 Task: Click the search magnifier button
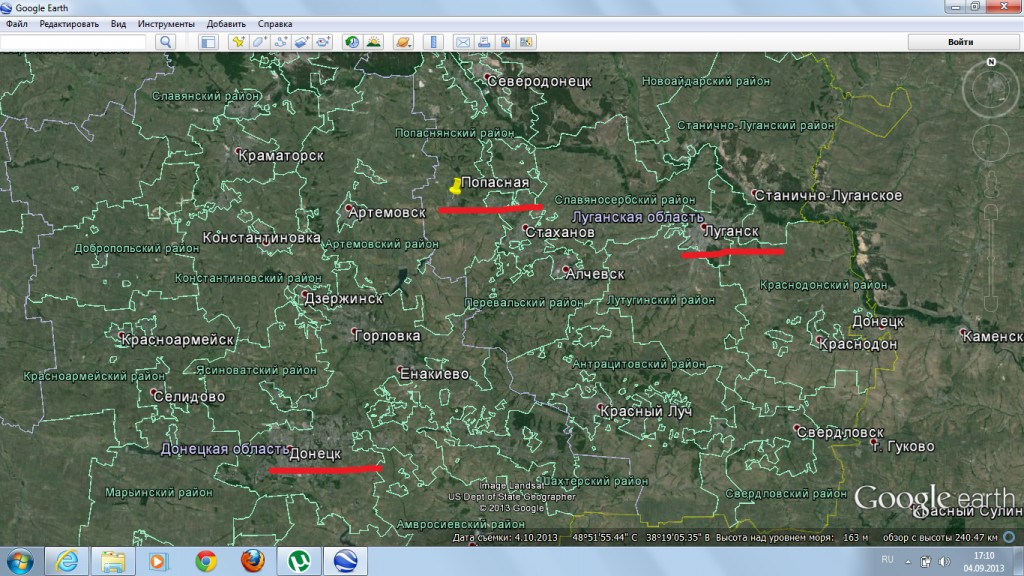[166, 42]
